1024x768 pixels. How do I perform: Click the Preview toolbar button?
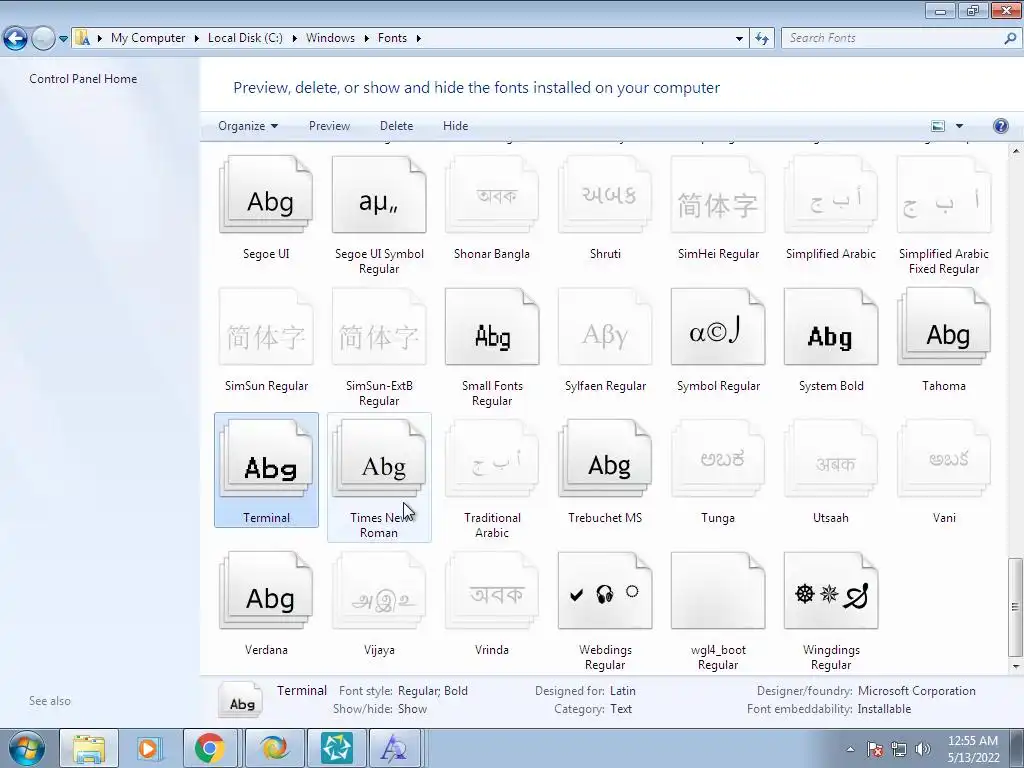(x=329, y=126)
